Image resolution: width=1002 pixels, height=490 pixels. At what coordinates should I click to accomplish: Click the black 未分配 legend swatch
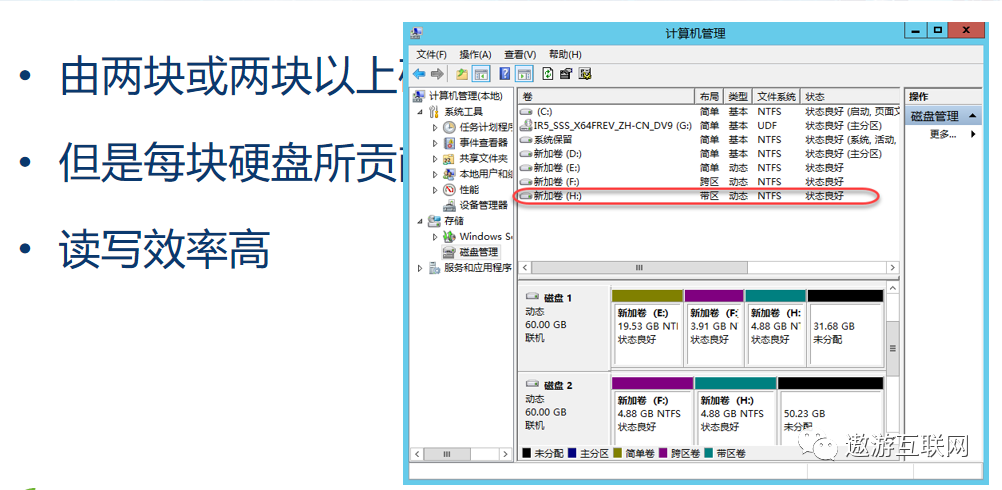(x=527, y=453)
